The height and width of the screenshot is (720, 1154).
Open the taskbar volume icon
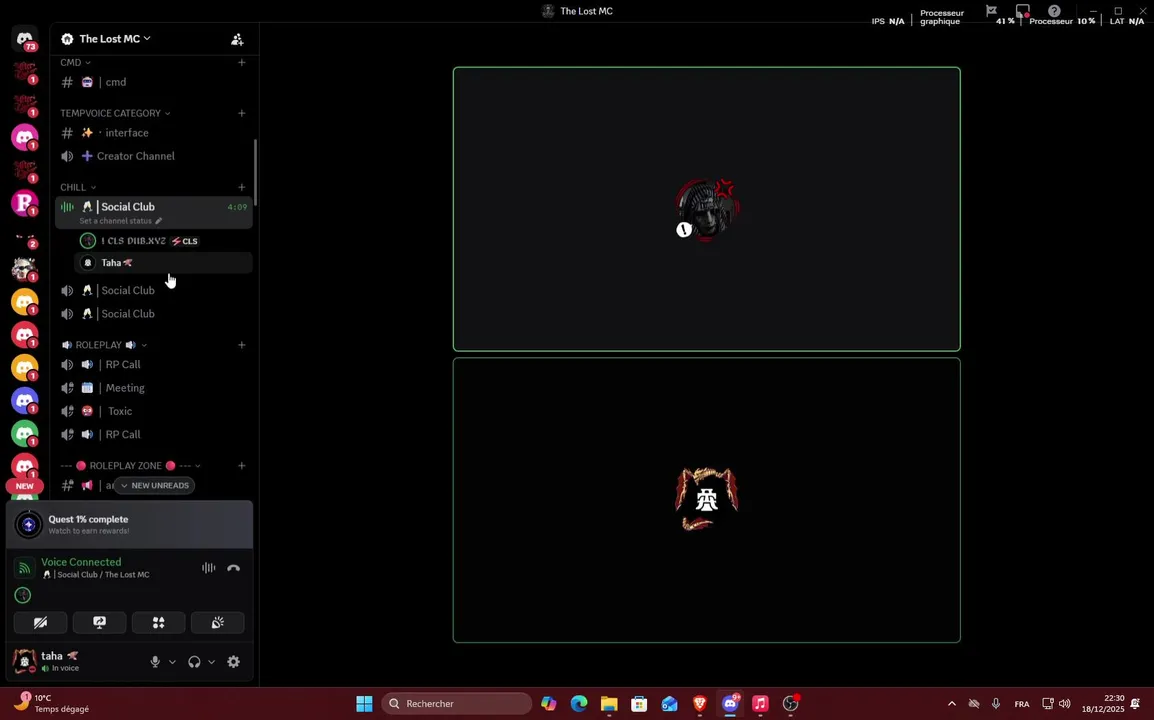coord(1064,704)
